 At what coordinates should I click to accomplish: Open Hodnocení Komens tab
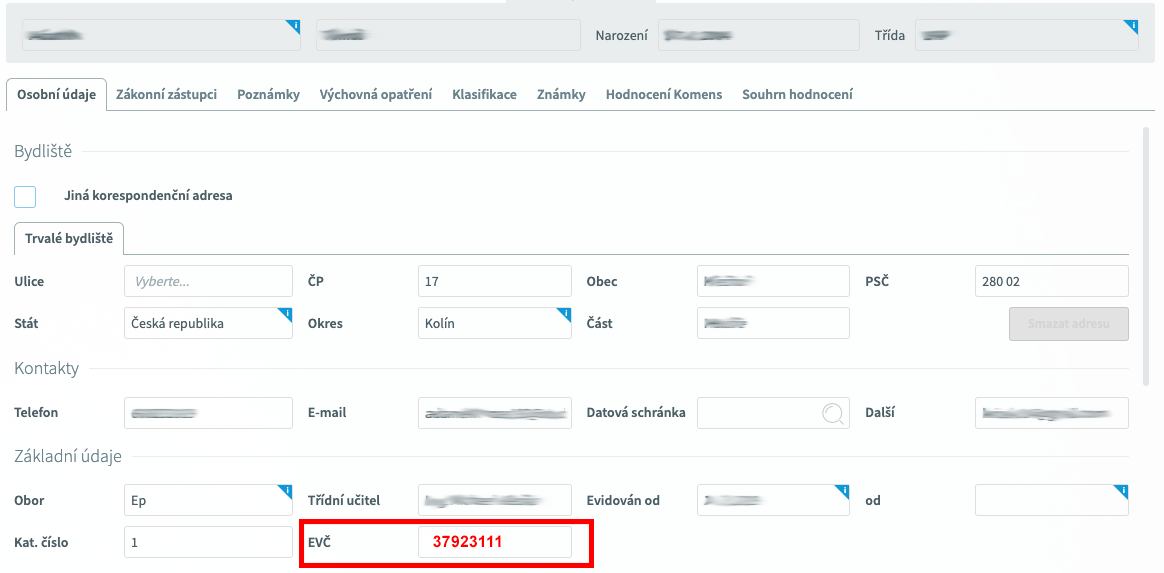[x=663, y=95]
